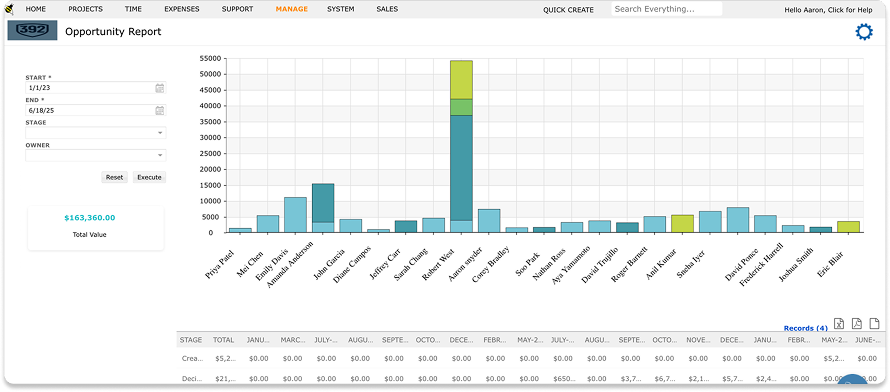
Task: Open the End date calendar picker
Action: click(x=160, y=111)
